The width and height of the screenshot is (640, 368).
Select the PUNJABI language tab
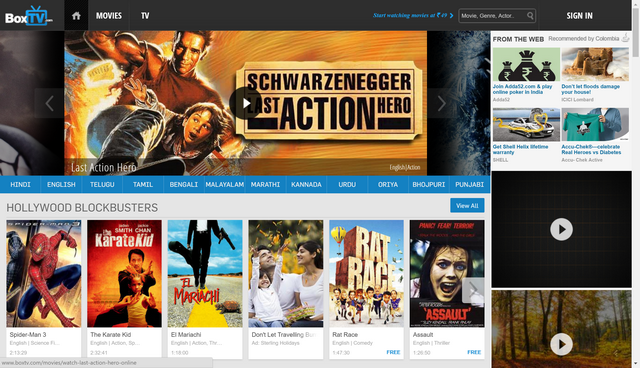point(469,184)
